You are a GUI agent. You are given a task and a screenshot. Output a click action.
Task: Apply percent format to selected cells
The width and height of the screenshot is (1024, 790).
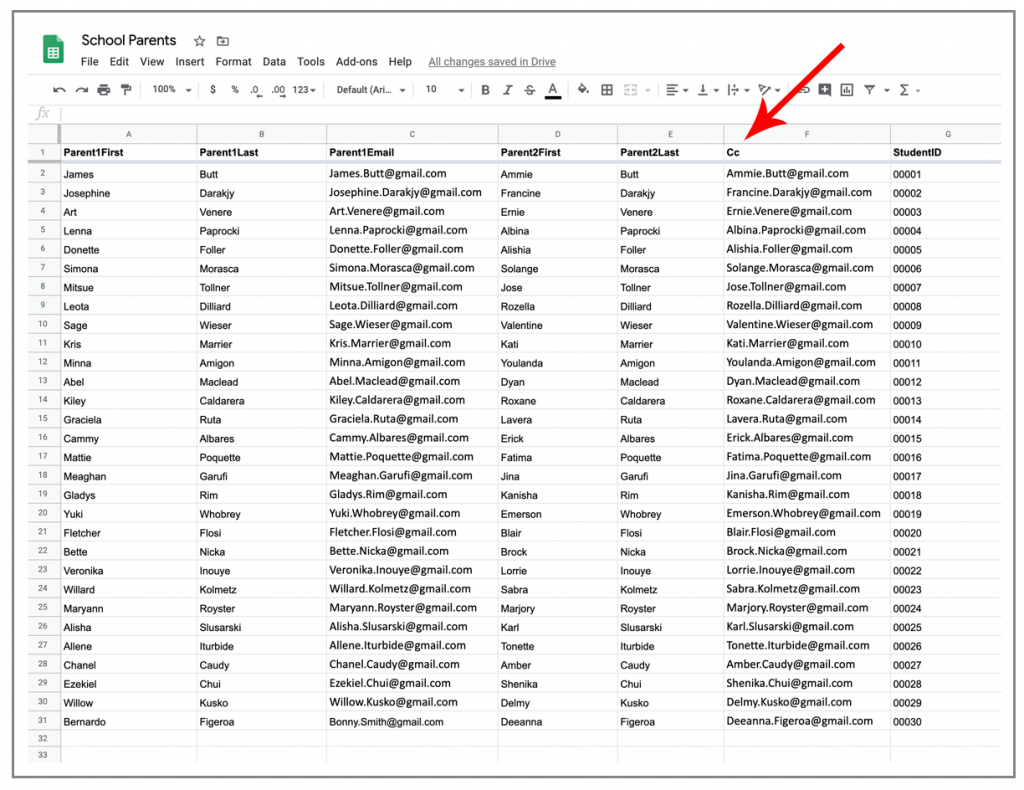pos(233,89)
